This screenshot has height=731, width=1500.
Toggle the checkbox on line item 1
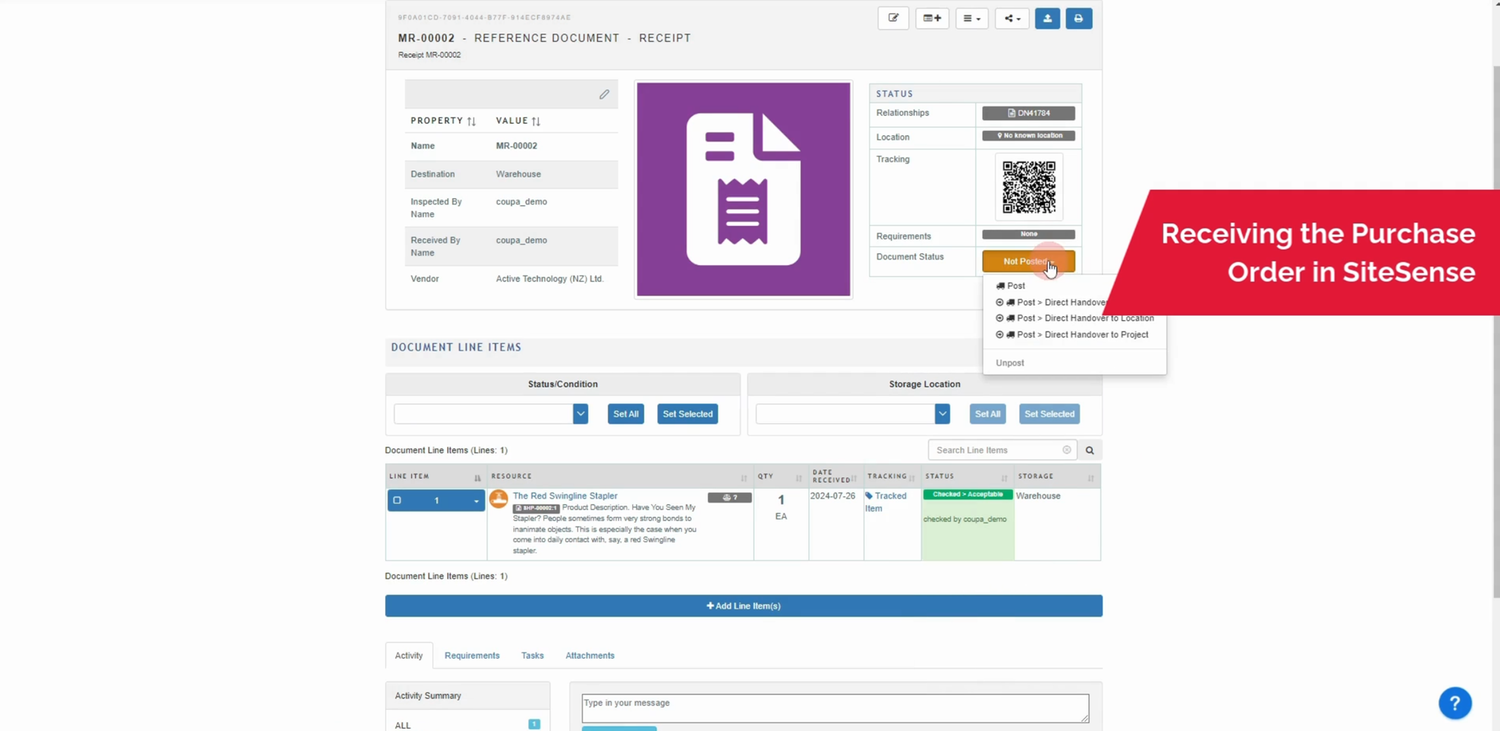click(x=397, y=499)
